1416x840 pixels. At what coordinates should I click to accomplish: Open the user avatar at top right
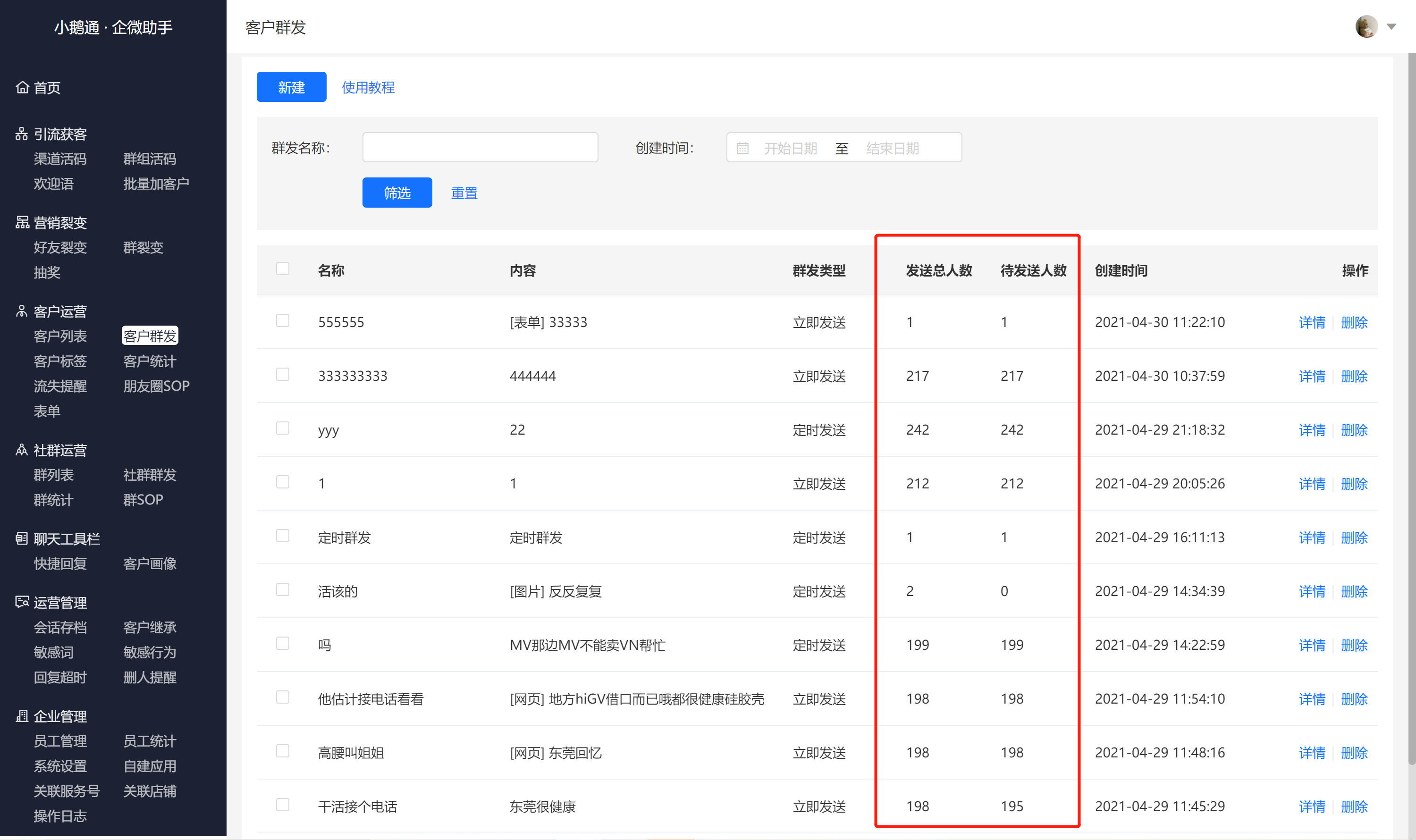click(1366, 26)
